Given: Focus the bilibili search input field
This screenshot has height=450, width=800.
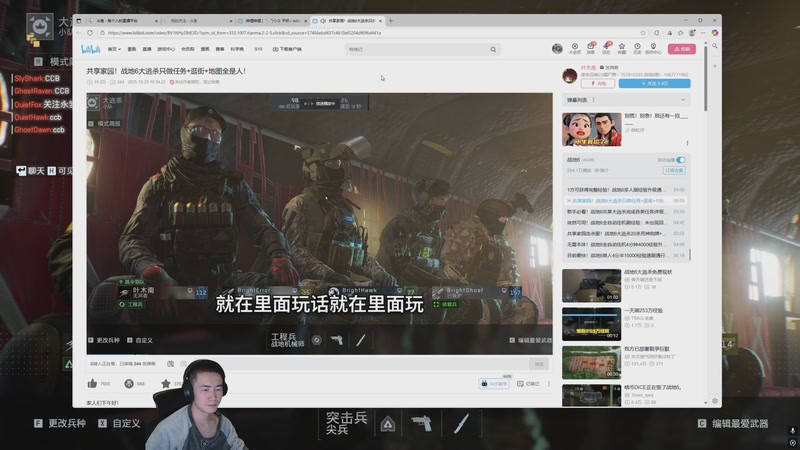Looking at the screenshot, I should tap(416, 49).
